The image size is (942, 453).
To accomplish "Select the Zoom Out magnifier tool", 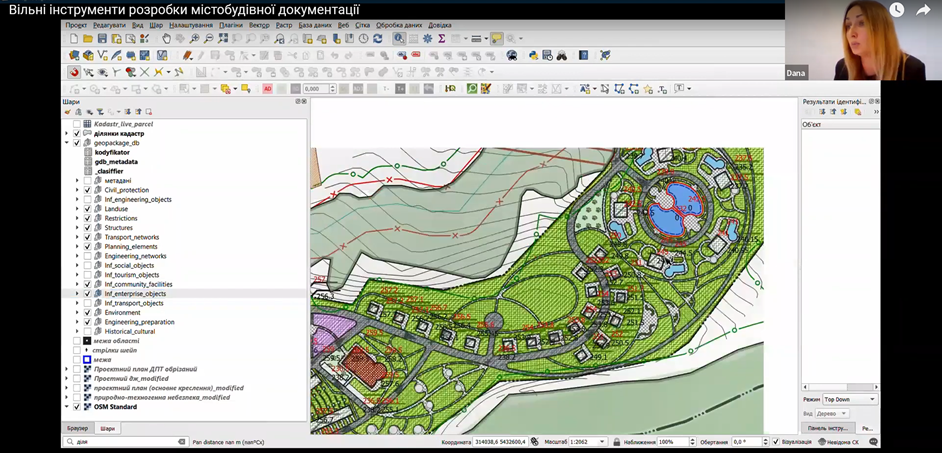I will click(208, 38).
